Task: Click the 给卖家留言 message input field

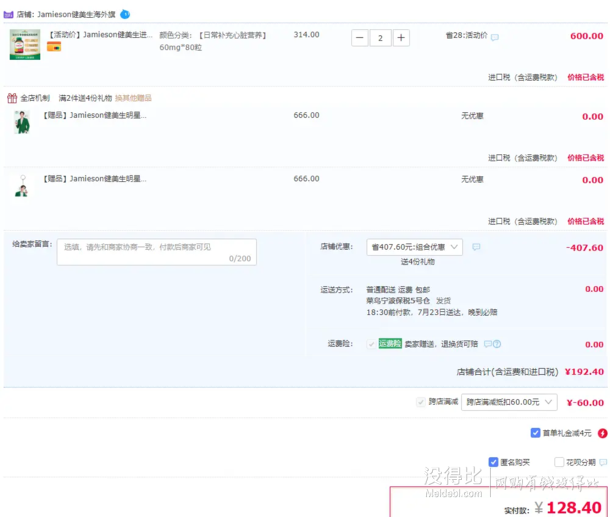Action: point(157,252)
